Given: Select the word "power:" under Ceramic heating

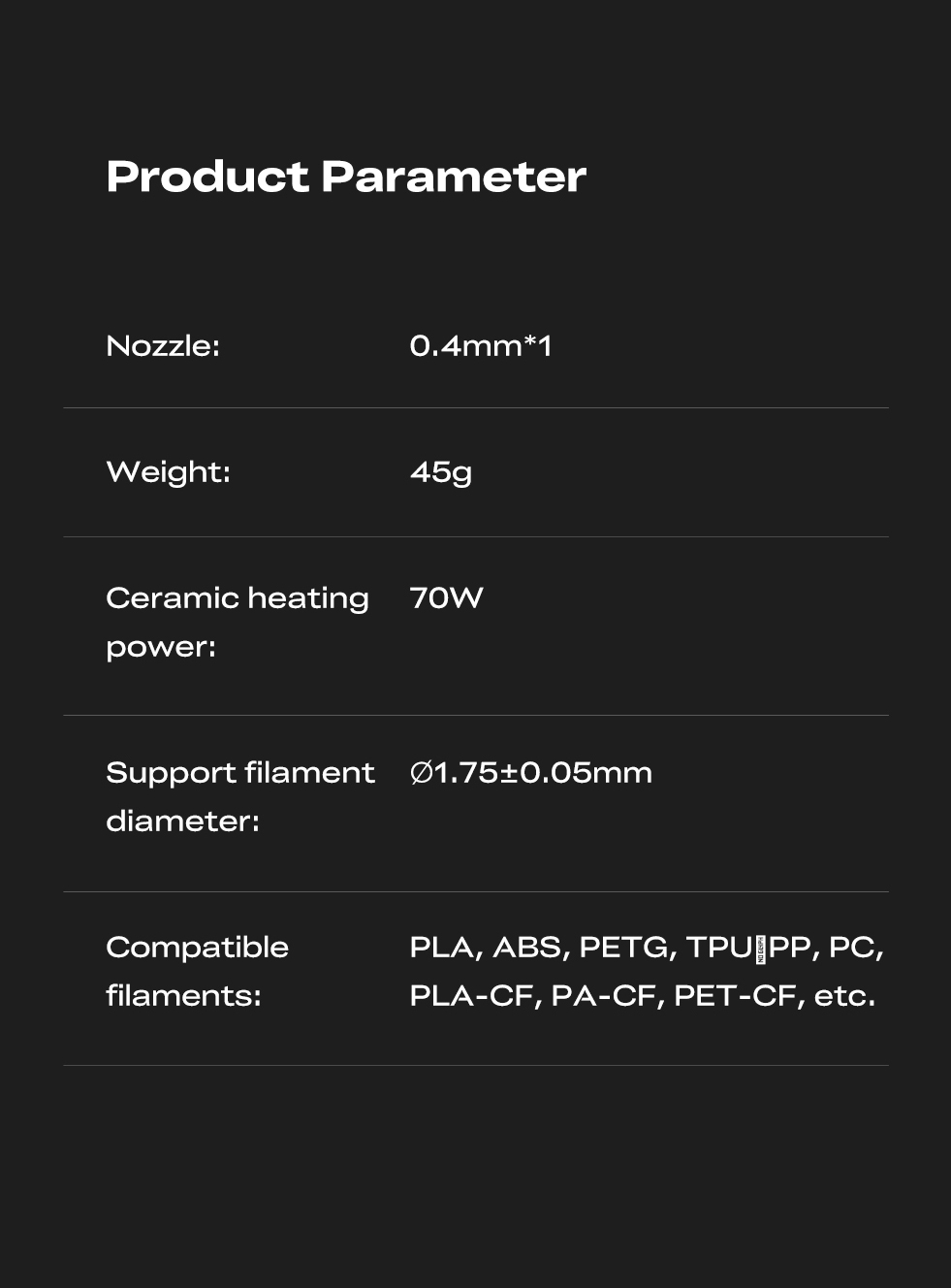Looking at the screenshot, I should [161, 647].
